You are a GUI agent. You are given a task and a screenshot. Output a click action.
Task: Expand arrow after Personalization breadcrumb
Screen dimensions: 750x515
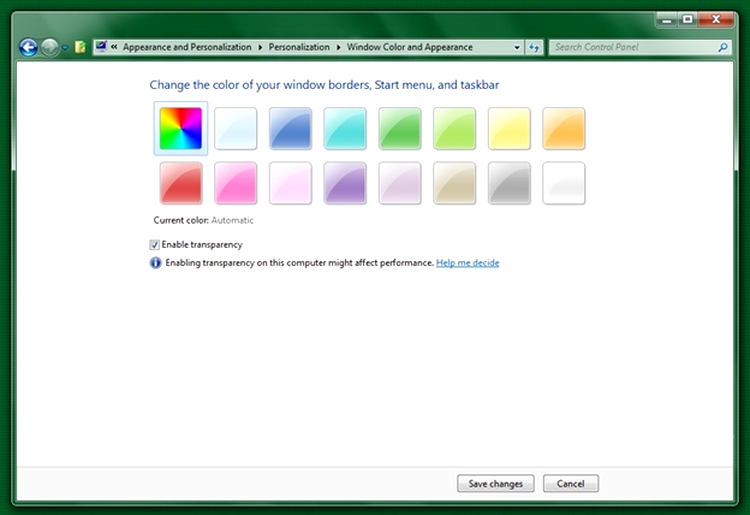pos(338,47)
